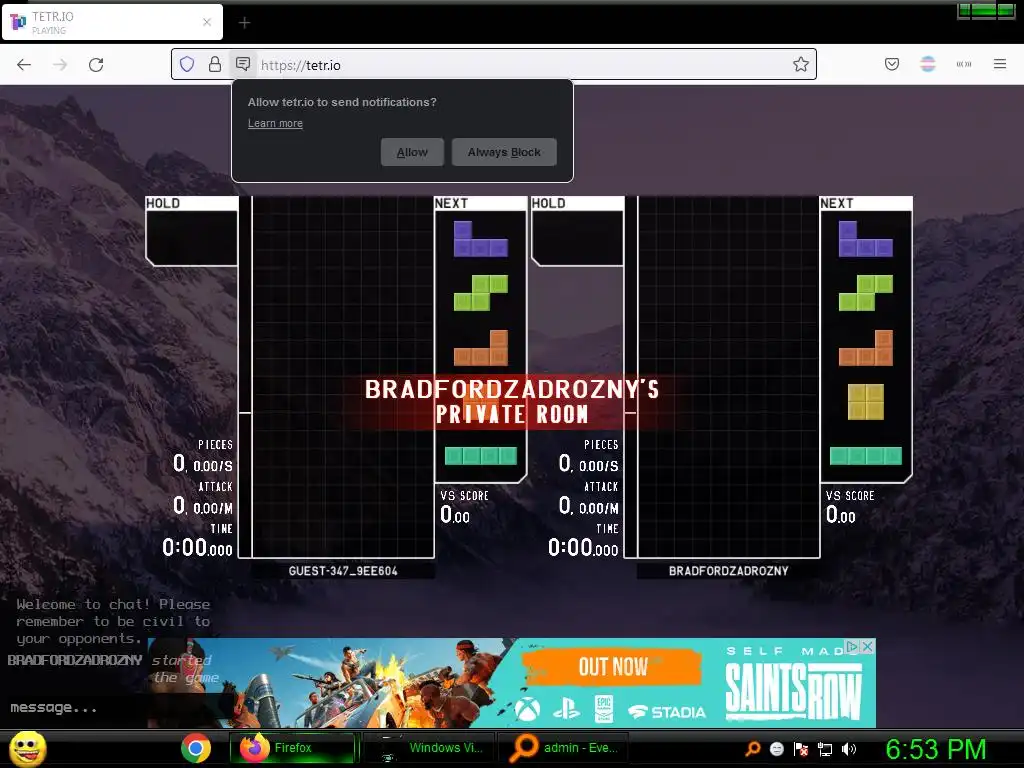This screenshot has width=1024, height=768.
Task: Click the 6:53 PM clock
Action: click(x=935, y=749)
